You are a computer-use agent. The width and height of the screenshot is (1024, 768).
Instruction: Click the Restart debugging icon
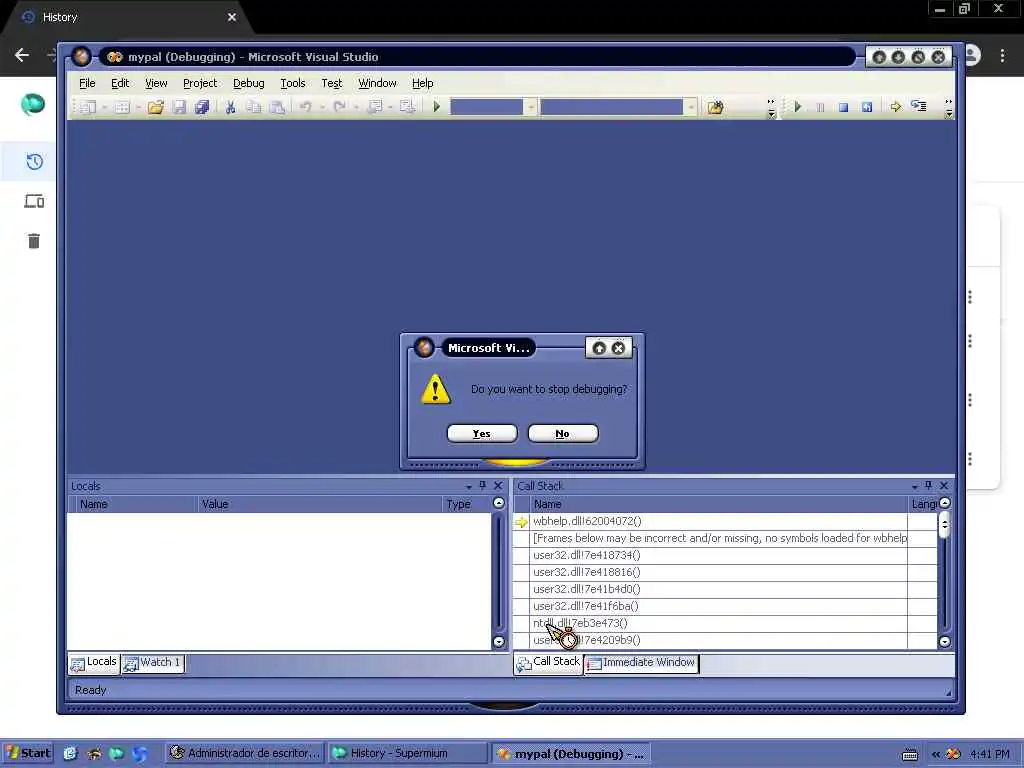pyautogui.click(x=867, y=107)
